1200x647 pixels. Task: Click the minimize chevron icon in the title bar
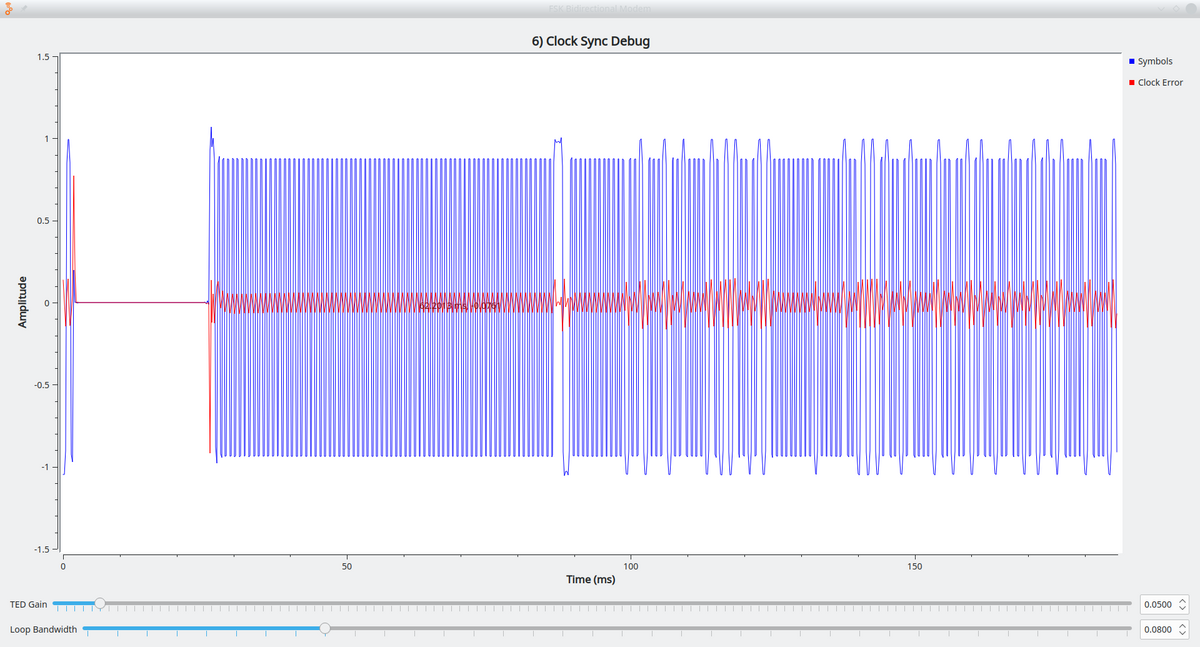[1161, 9]
